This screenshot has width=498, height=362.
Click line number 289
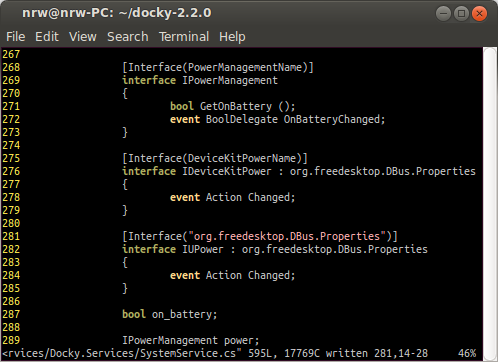point(11,340)
